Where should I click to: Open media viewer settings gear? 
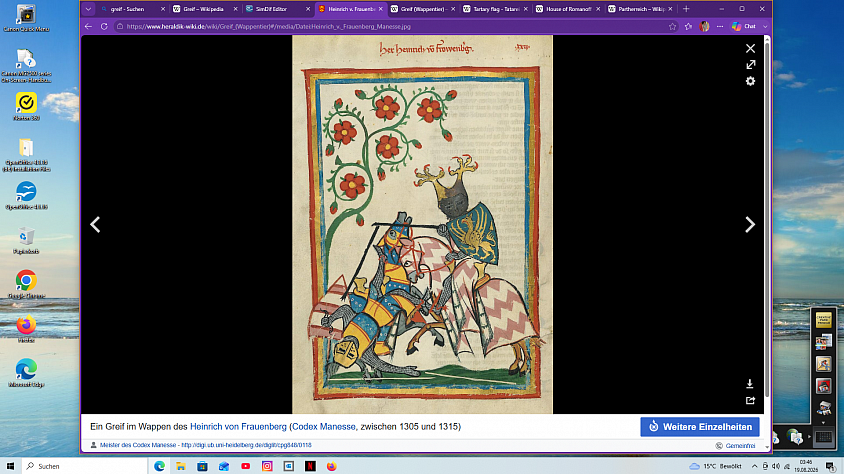(x=750, y=81)
